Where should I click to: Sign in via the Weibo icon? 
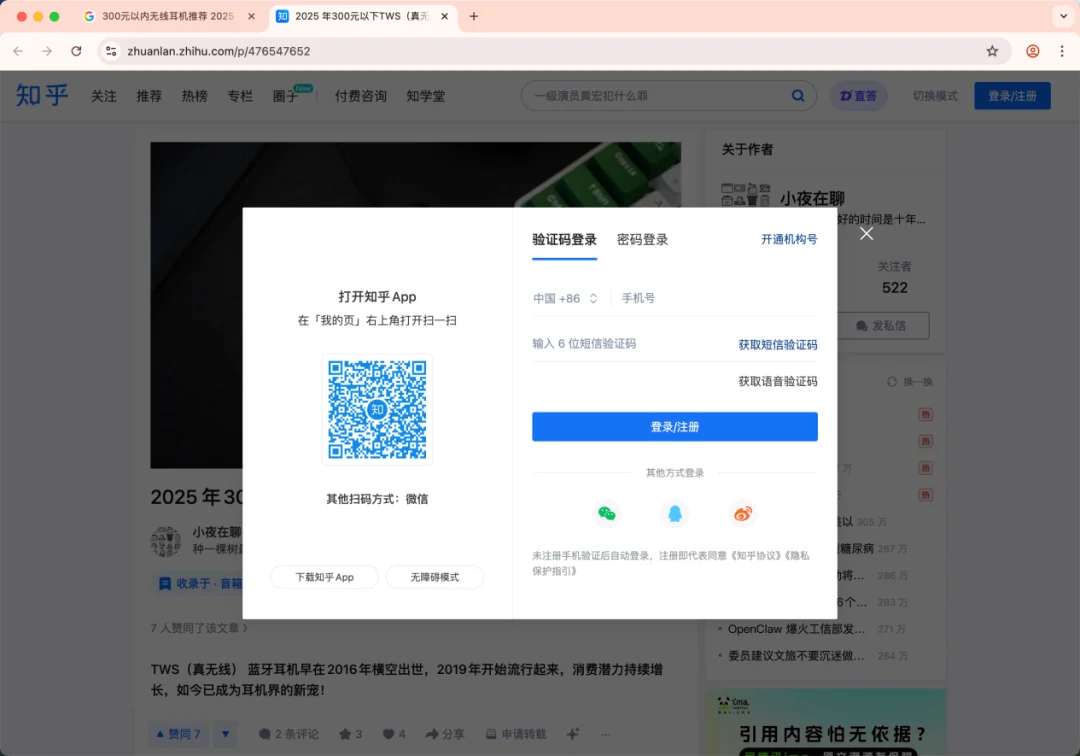pos(743,513)
